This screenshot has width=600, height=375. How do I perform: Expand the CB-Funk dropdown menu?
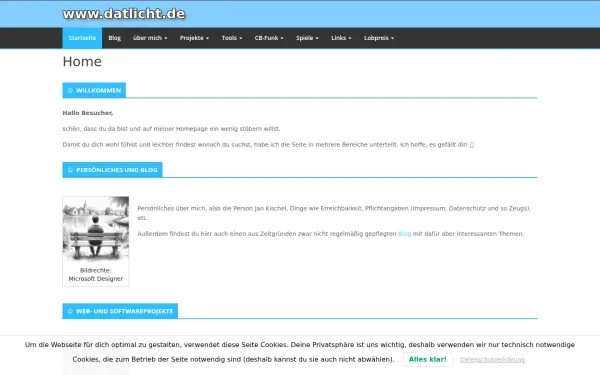269,38
